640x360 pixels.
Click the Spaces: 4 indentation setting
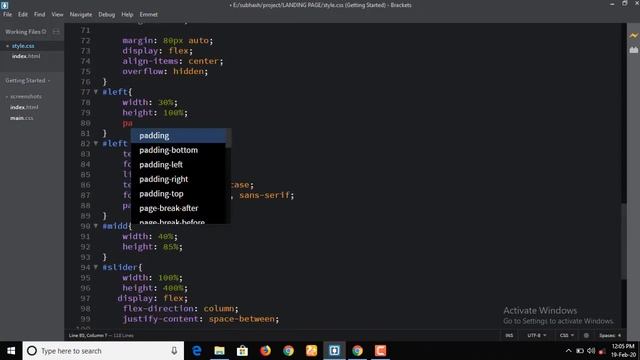pyautogui.click(x=610, y=336)
